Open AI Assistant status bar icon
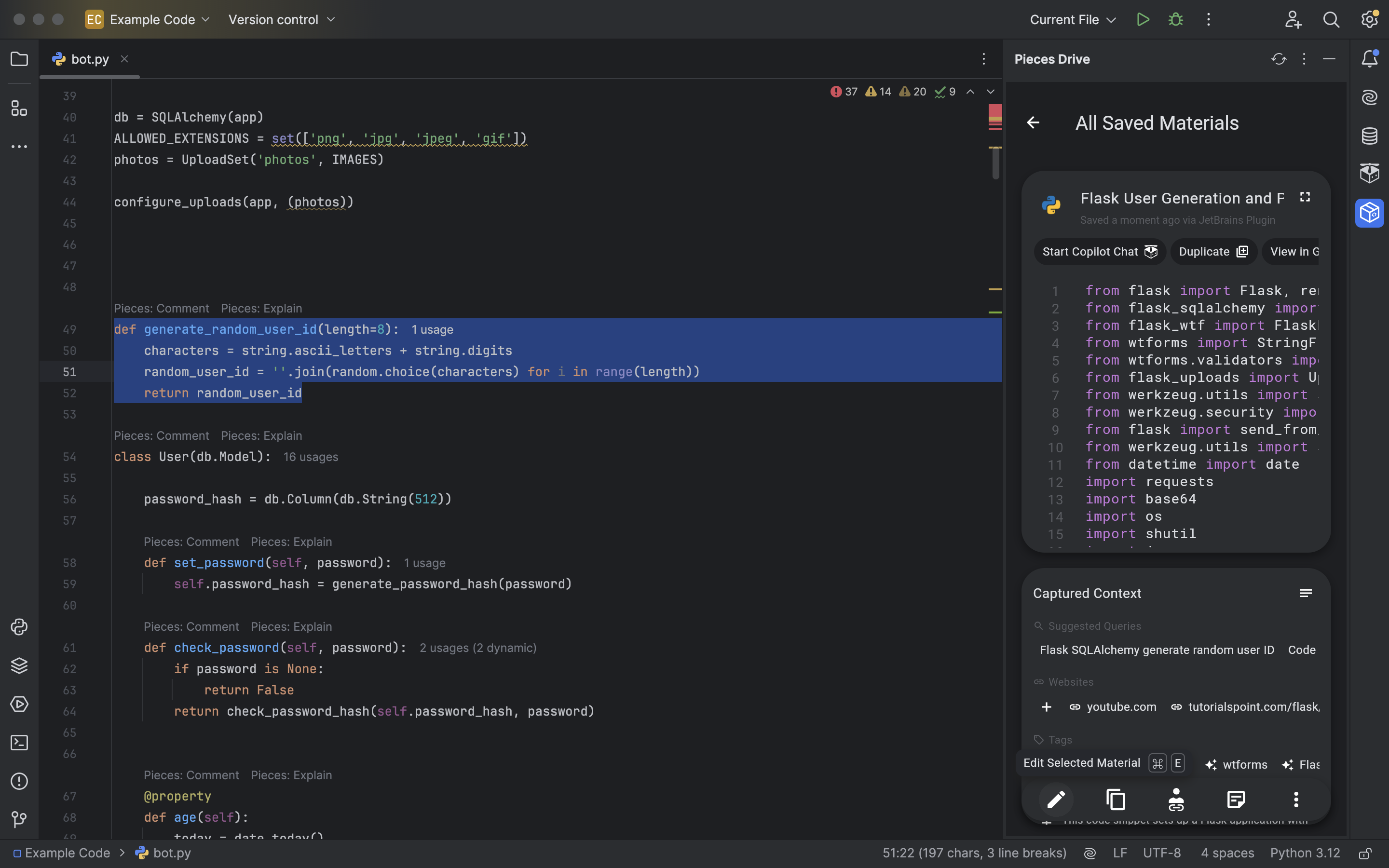The height and width of the screenshot is (868, 1389). coord(1089,853)
